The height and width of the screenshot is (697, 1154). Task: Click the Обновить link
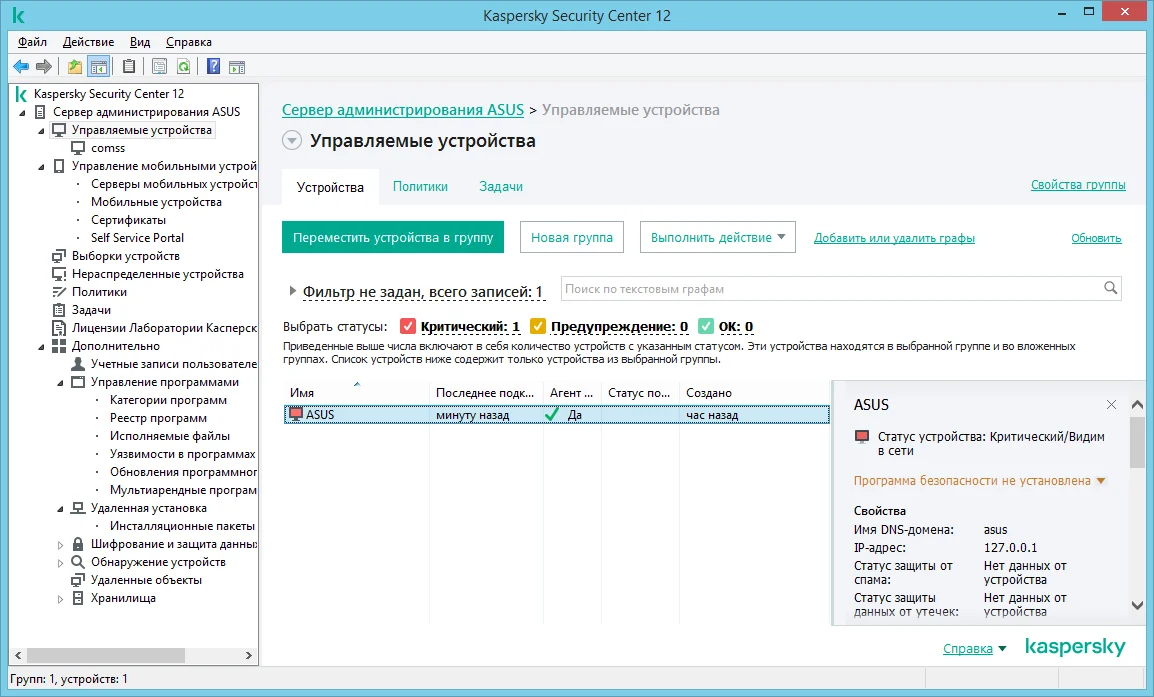(1096, 238)
